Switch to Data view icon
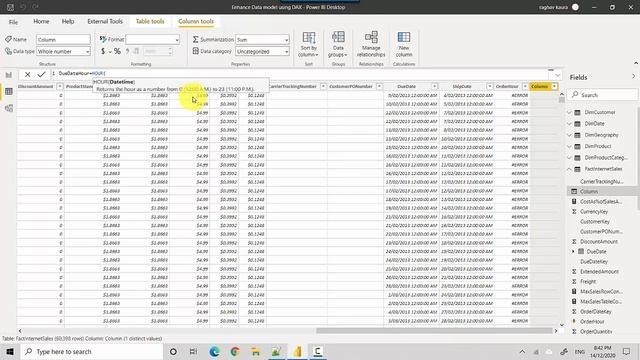The height and width of the screenshot is (360, 640). pos(9,91)
